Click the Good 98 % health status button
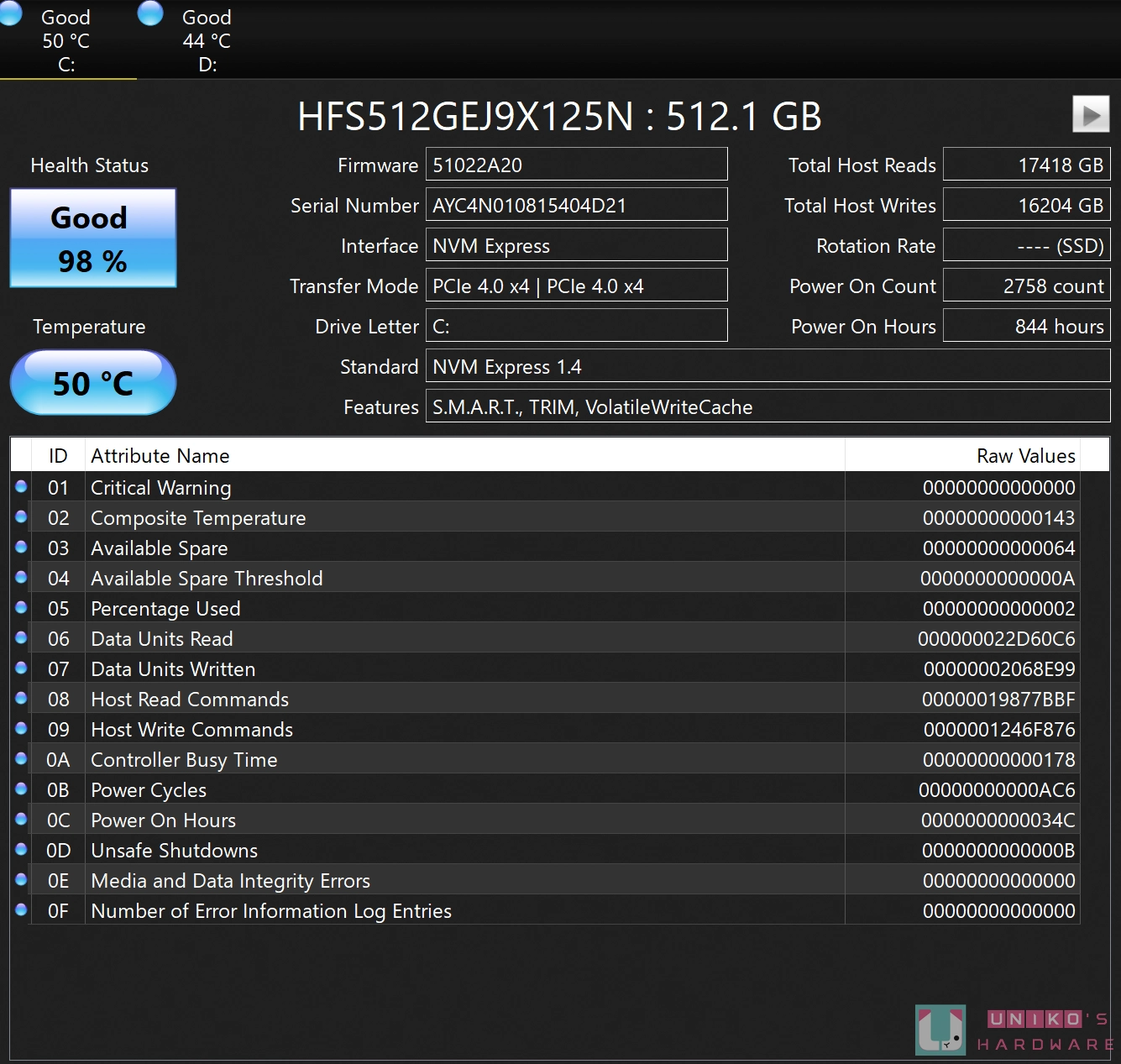 click(x=93, y=238)
